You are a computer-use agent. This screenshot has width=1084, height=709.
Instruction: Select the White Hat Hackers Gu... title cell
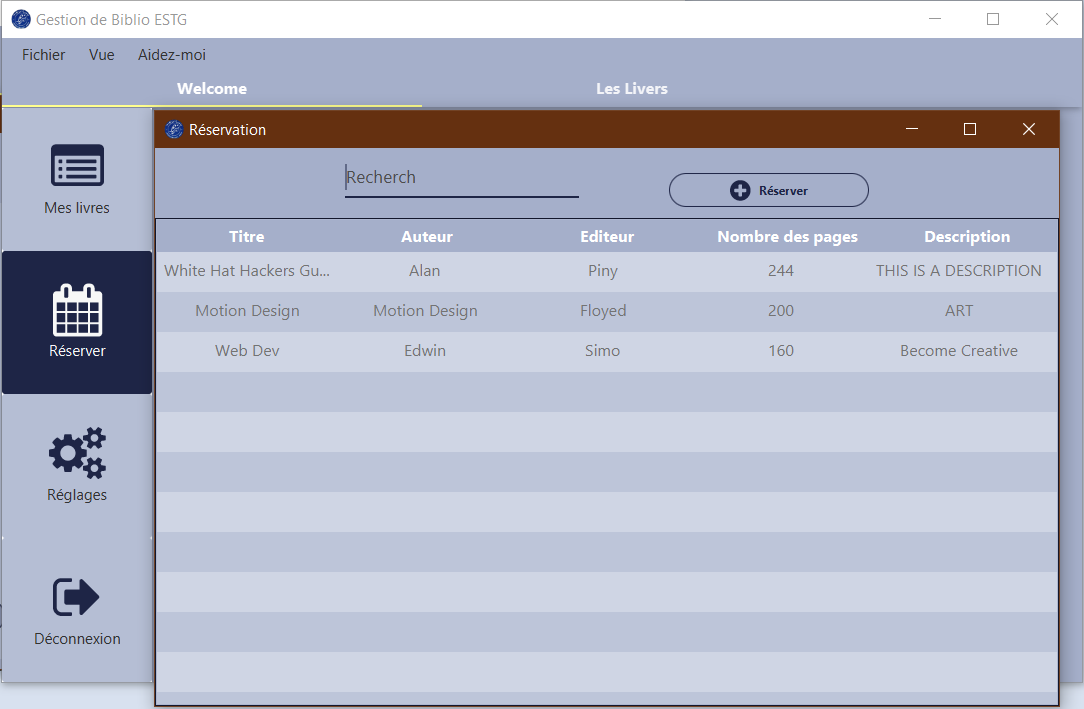tap(247, 271)
